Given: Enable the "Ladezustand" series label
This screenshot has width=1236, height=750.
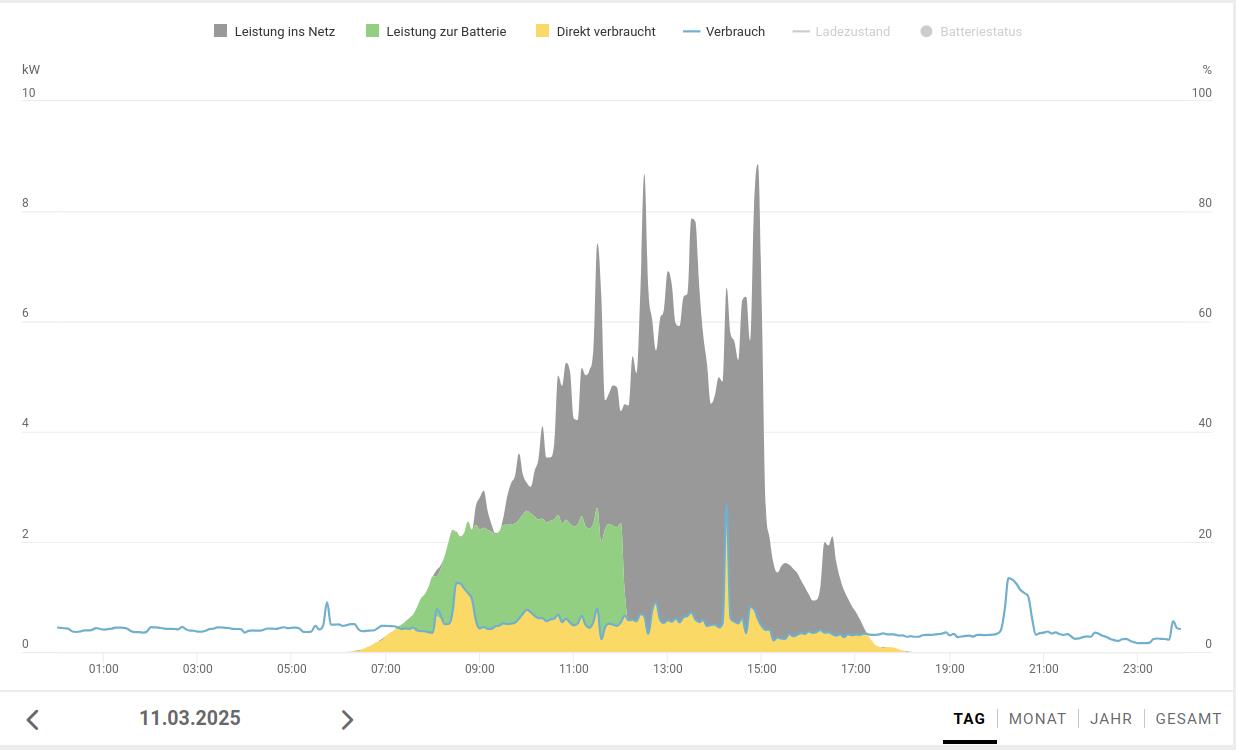Looking at the screenshot, I should (852, 31).
